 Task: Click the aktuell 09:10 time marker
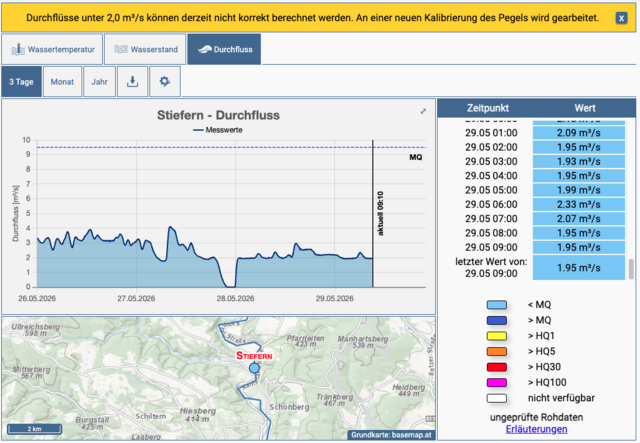380,213
